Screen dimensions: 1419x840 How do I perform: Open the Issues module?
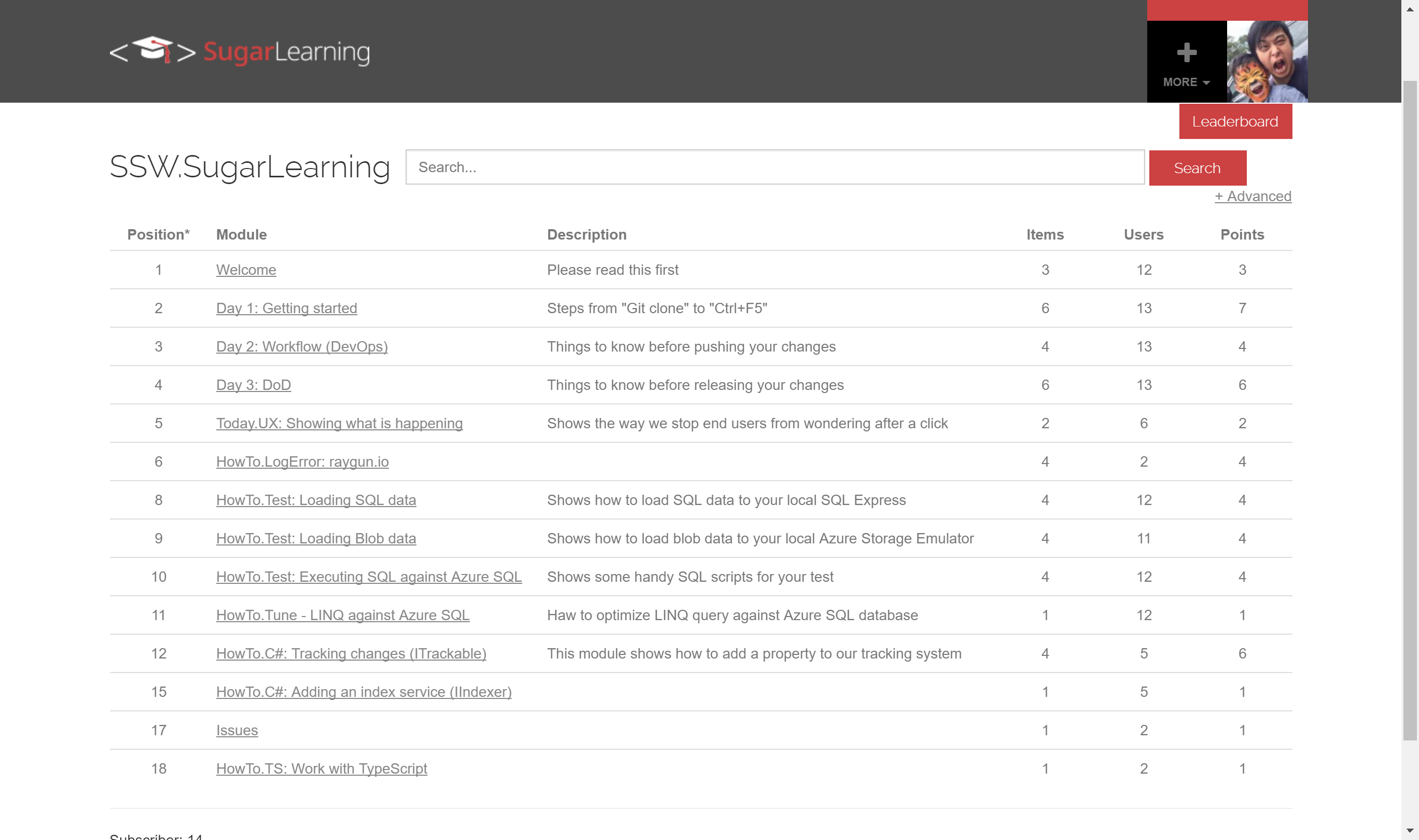tap(236, 731)
